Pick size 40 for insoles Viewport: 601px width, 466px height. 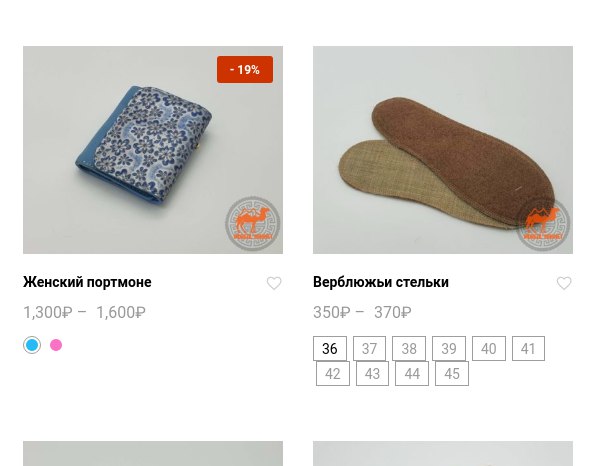[x=489, y=348]
